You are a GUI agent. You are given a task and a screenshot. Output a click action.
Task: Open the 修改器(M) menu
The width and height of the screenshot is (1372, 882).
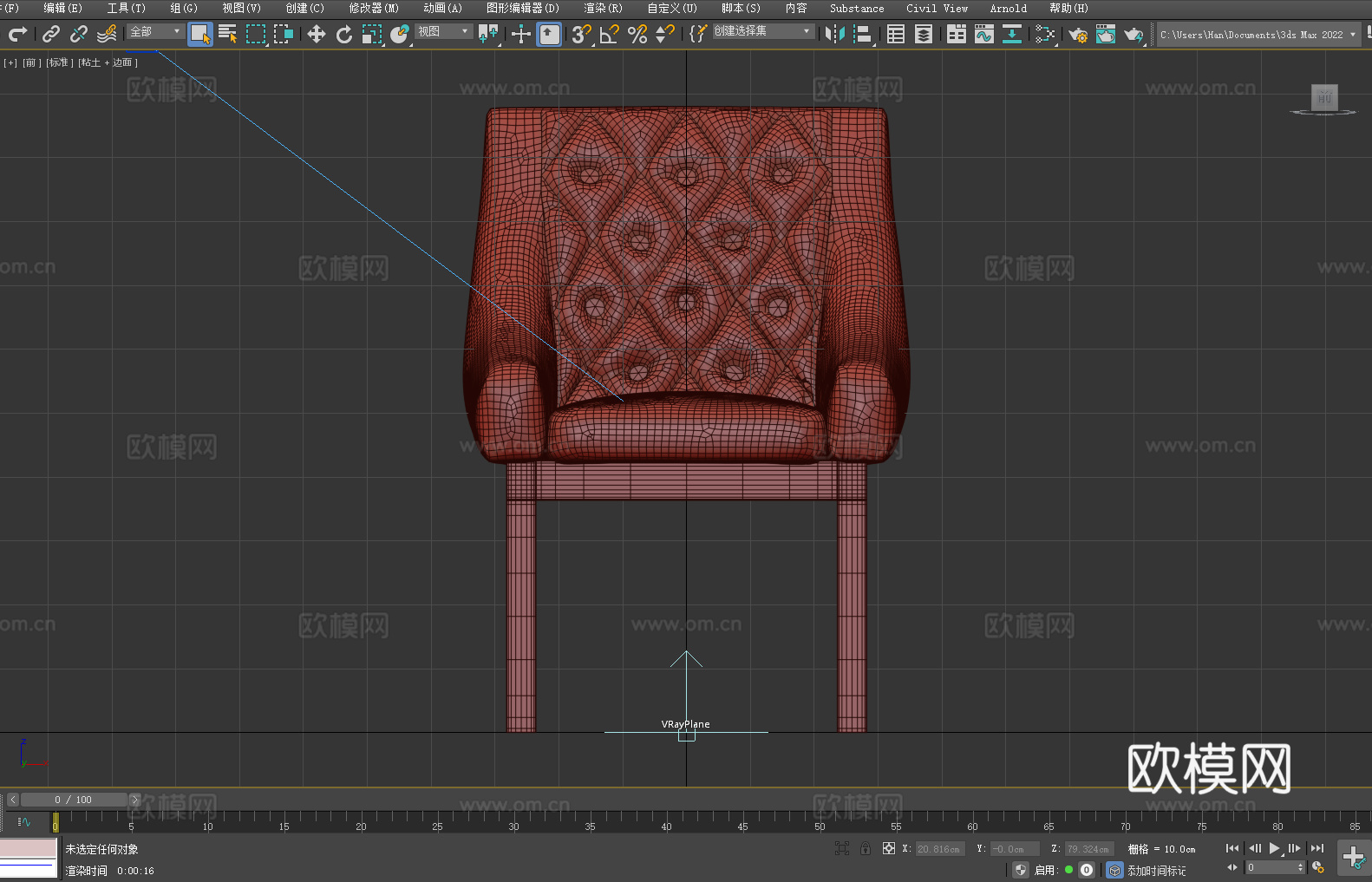374,8
